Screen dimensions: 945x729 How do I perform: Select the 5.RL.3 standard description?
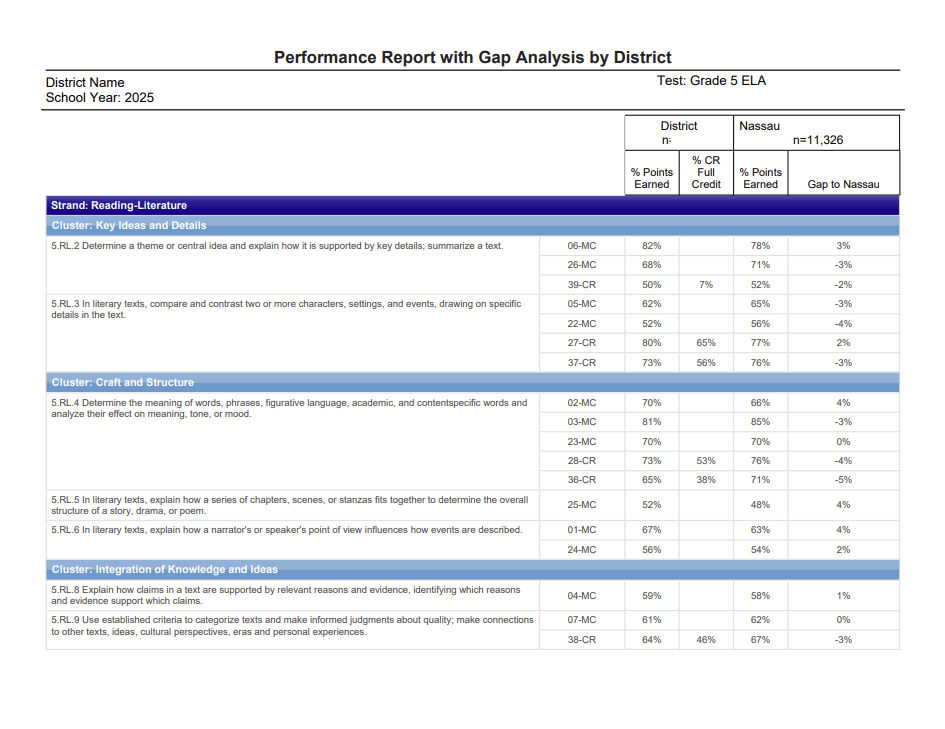pyautogui.click(x=286, y=309)
